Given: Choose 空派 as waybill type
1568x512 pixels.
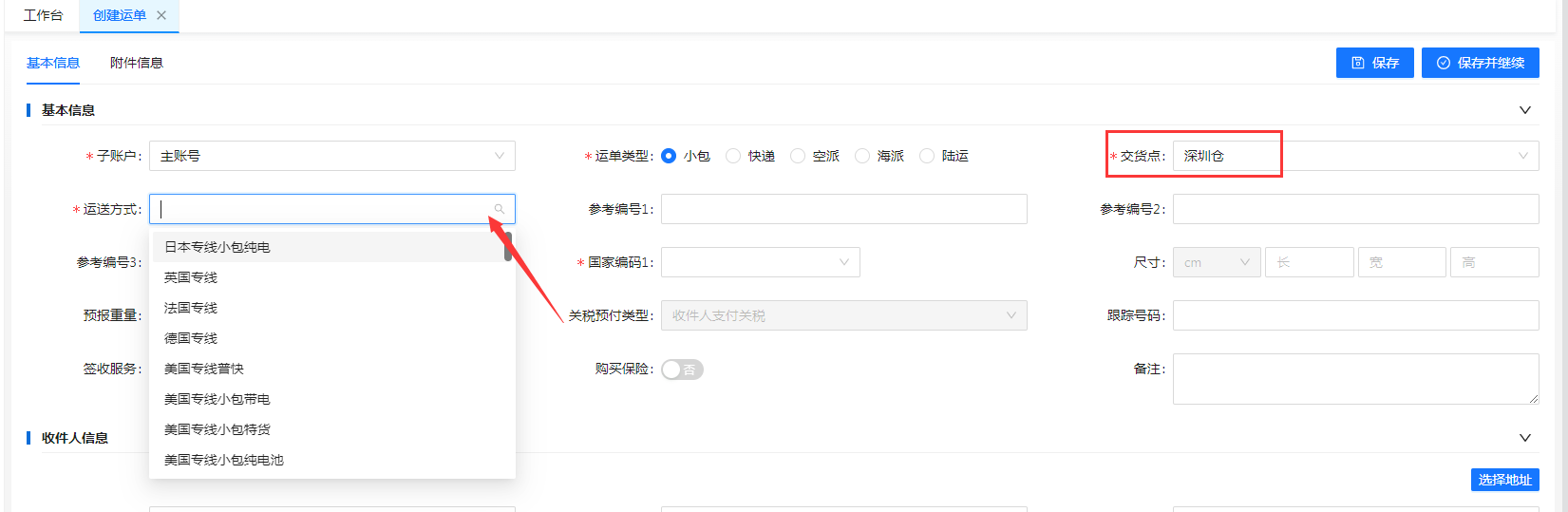Looking at the screenshot, I should click(798, 156).
